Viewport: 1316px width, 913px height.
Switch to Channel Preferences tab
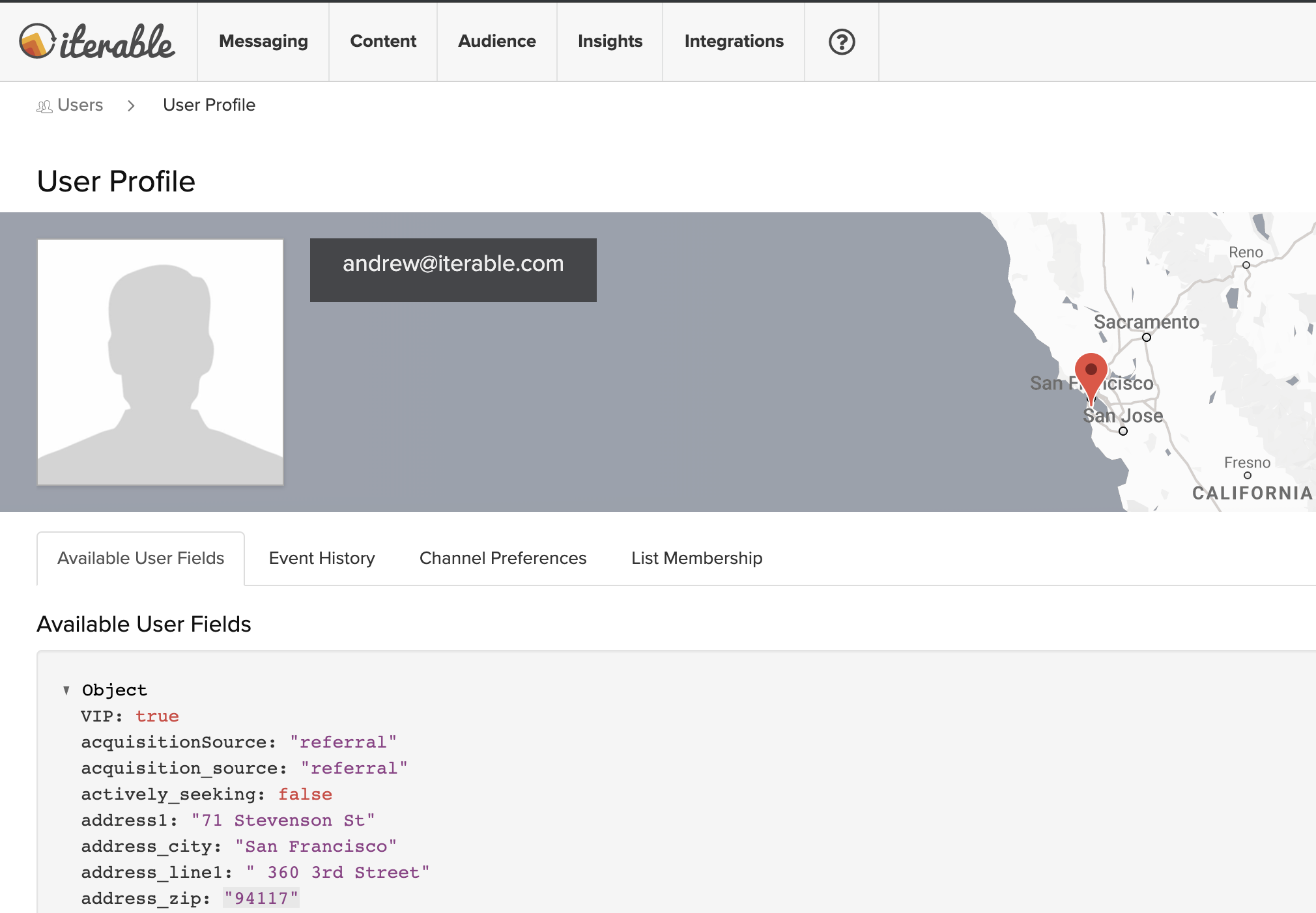[x=502, y=558]
